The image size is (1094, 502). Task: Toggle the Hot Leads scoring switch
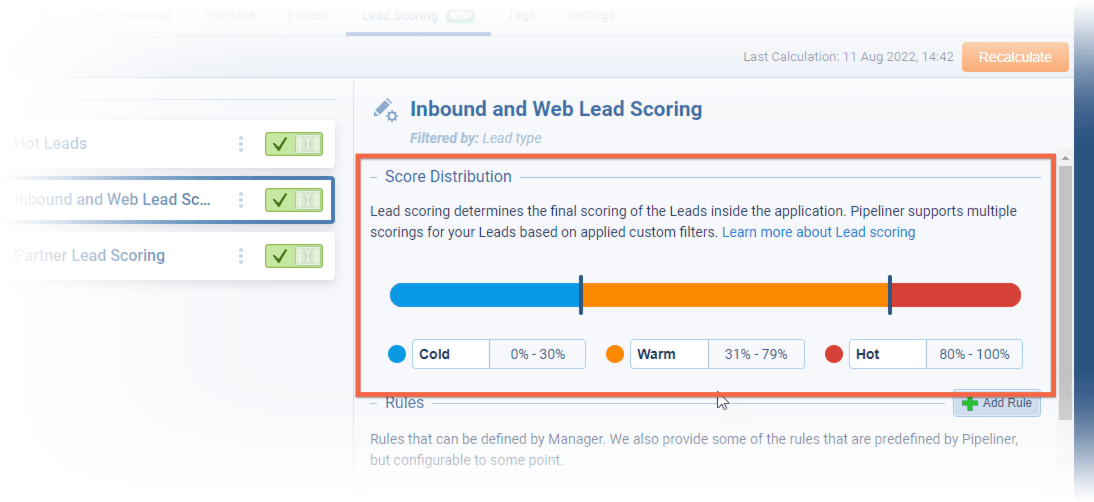[293, 144]
